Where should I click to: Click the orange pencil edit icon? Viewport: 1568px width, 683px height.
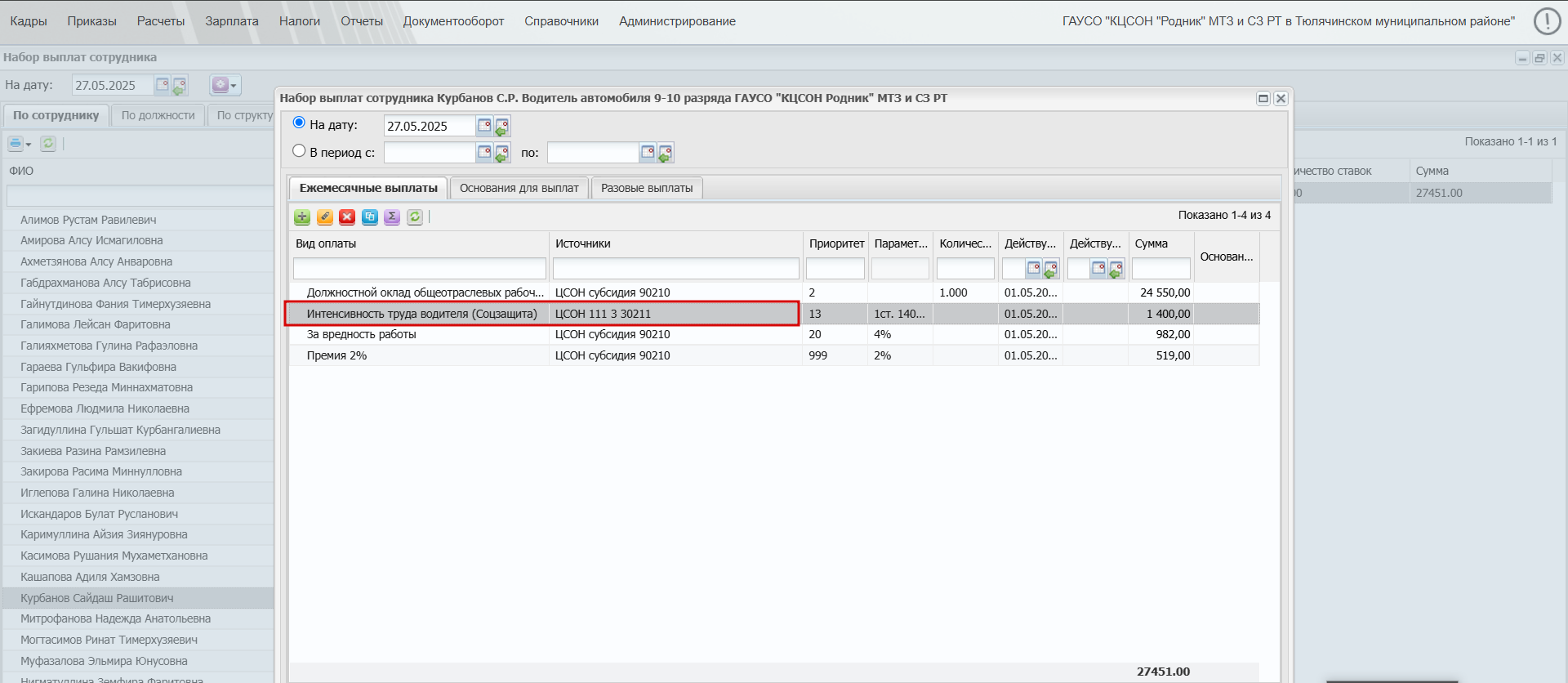click(x=325, y=217)
